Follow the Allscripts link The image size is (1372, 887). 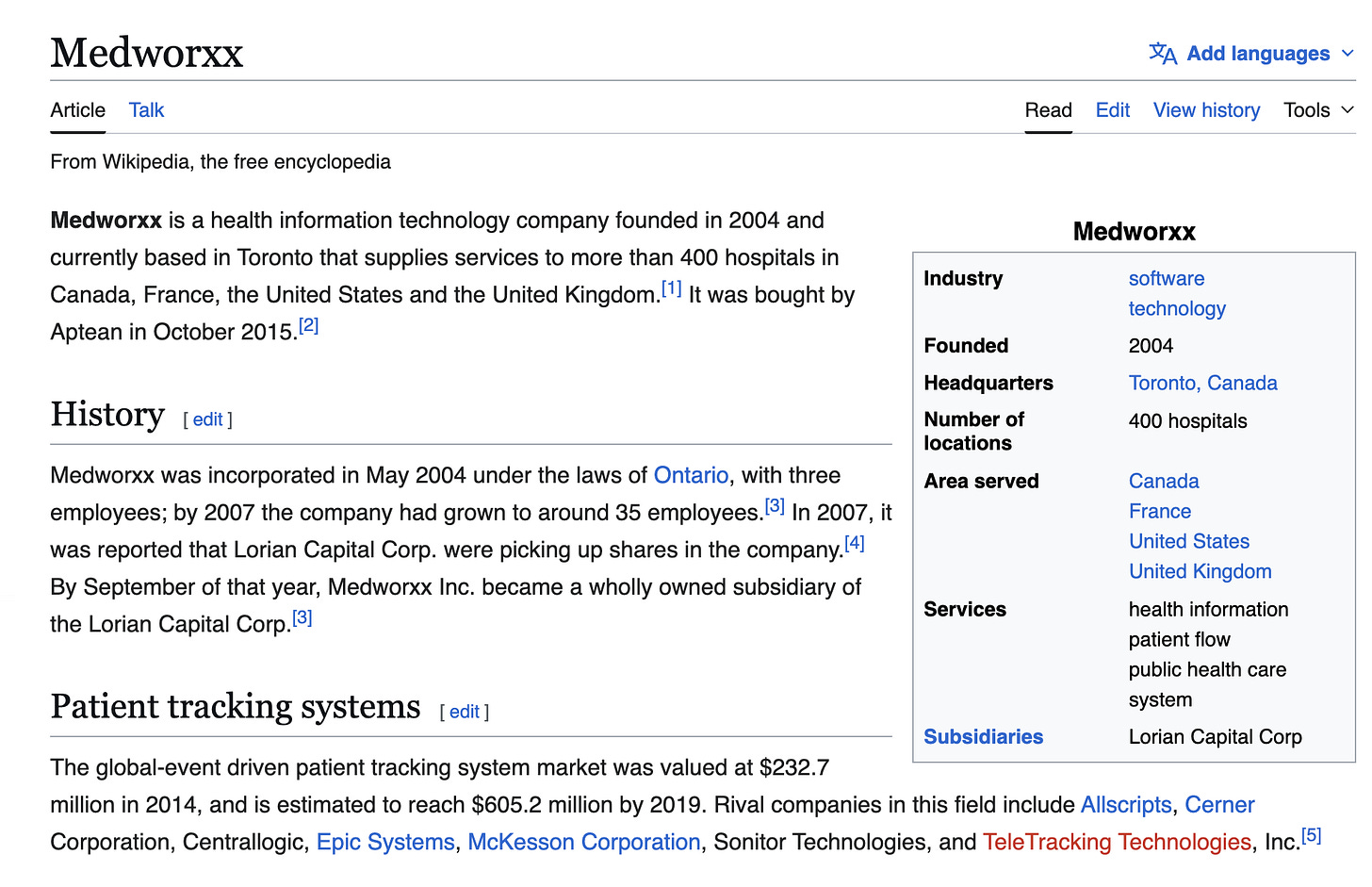[1126, 805]
